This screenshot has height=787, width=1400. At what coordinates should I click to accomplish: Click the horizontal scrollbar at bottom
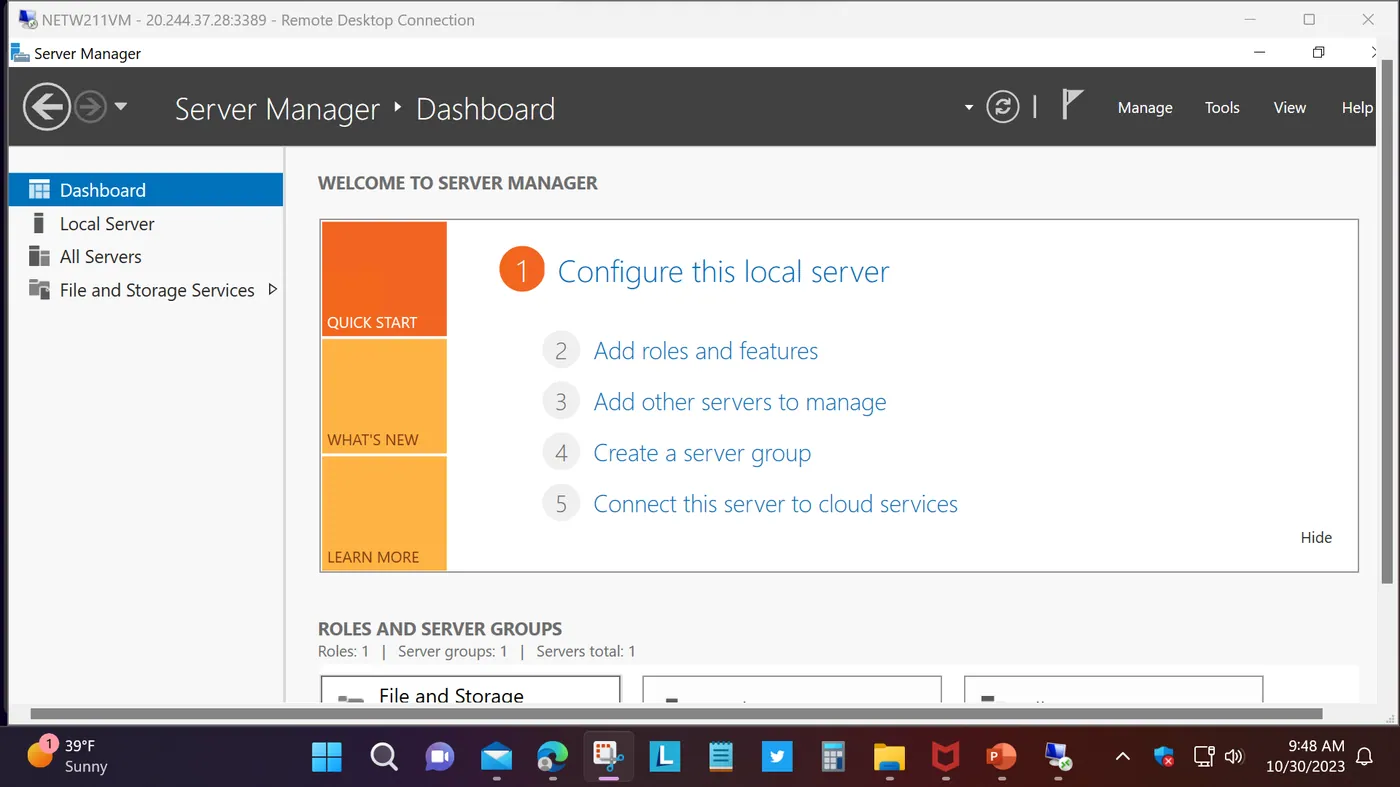[676, 714]
